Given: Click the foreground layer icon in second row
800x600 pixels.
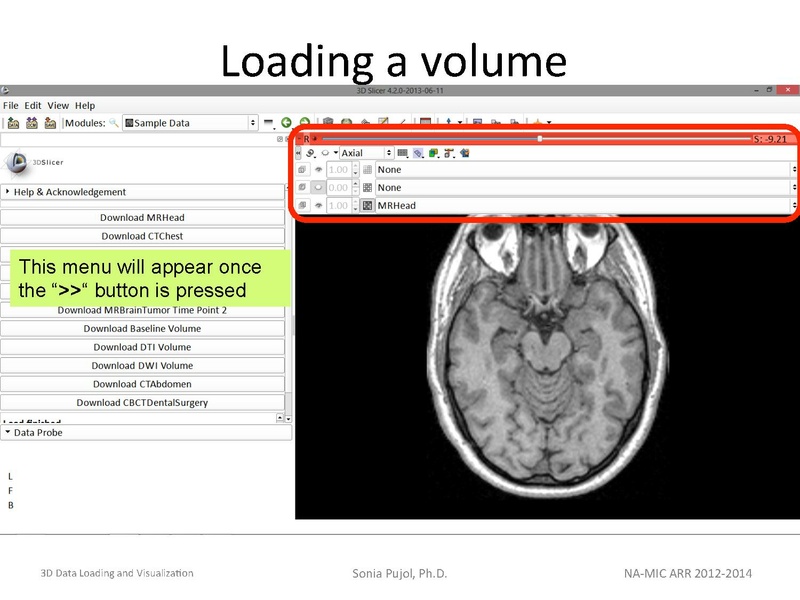Looking at the screenshot, I should (302, 188).
